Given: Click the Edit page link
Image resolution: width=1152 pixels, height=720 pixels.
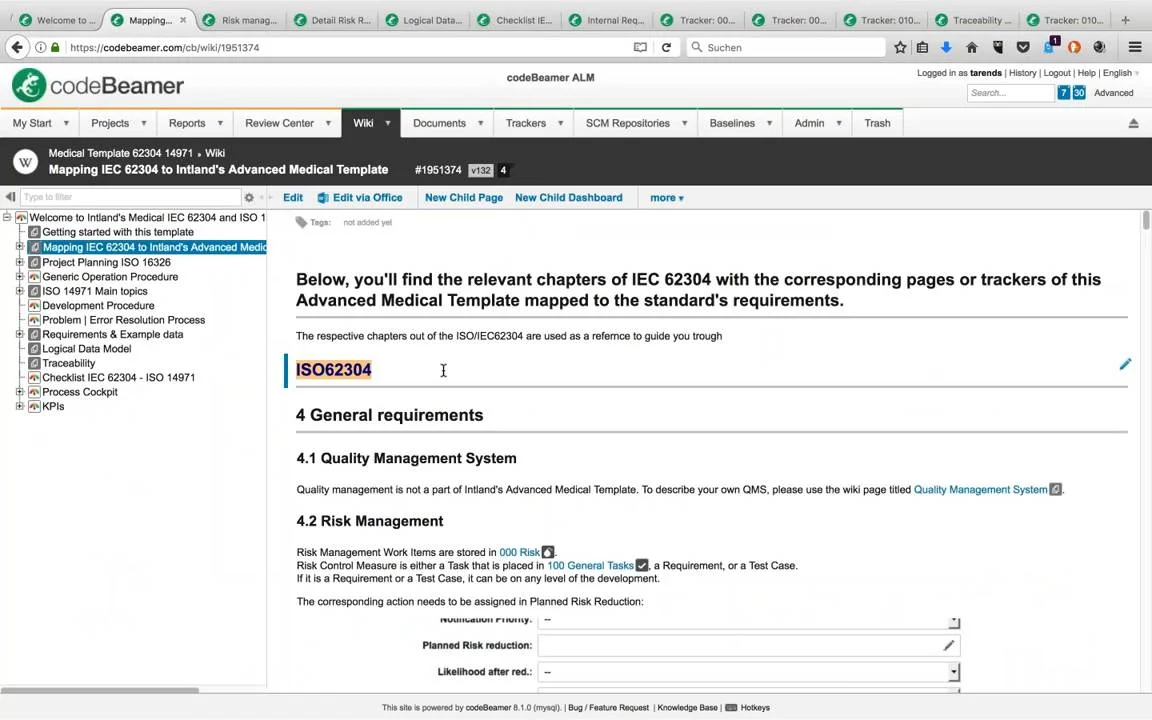Looking at the screenshot, I should pos(292,198).
